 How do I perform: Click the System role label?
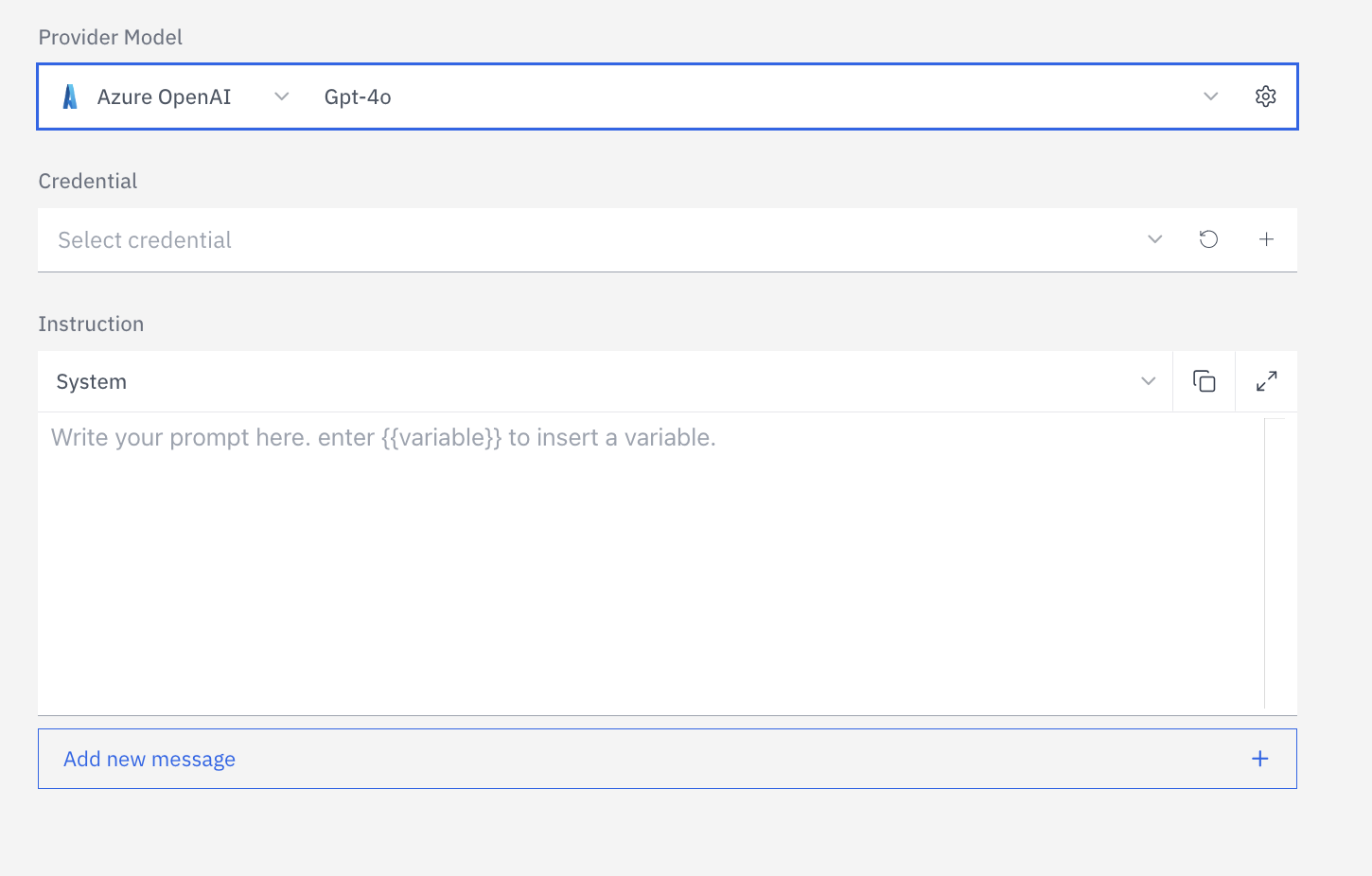click(x=92, y=380)
